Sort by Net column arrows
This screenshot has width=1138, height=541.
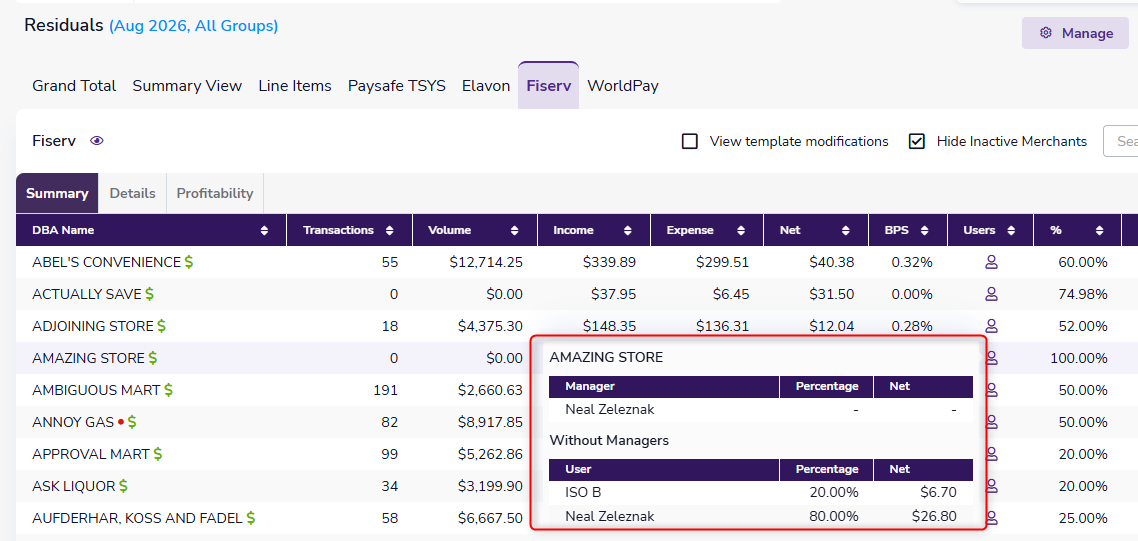(846, 230)
